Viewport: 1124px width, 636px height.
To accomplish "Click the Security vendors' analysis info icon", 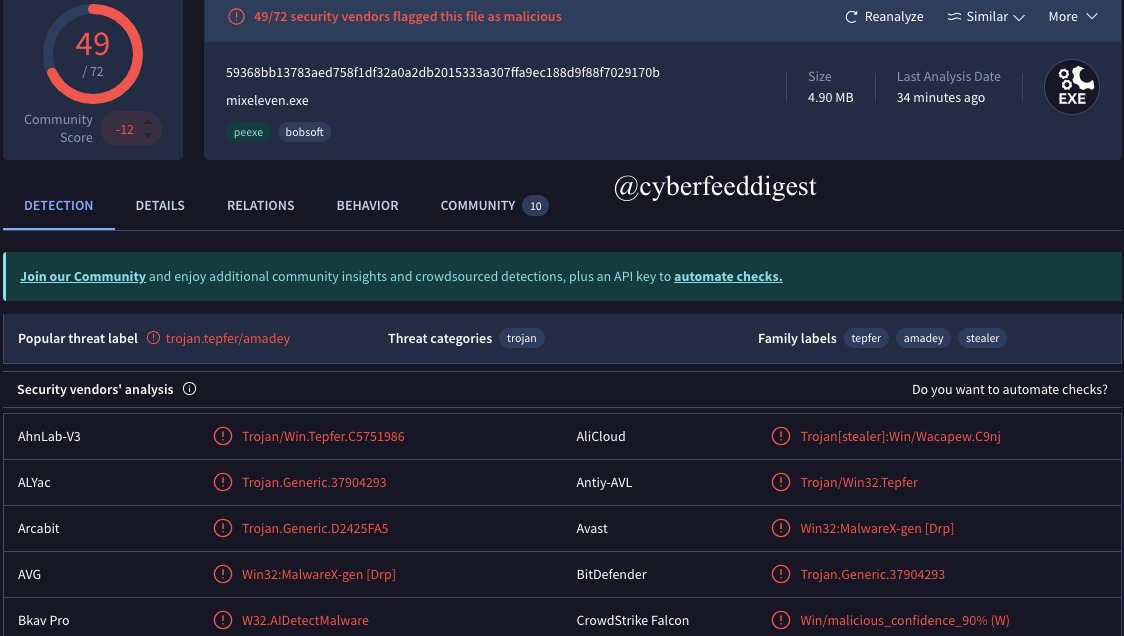I will click(189, 389).
